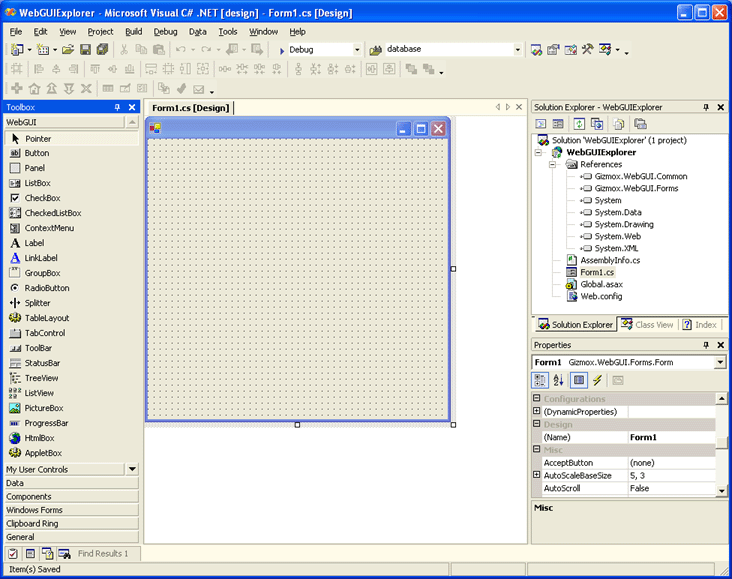Switch to the Class View tab

point(647,325)
